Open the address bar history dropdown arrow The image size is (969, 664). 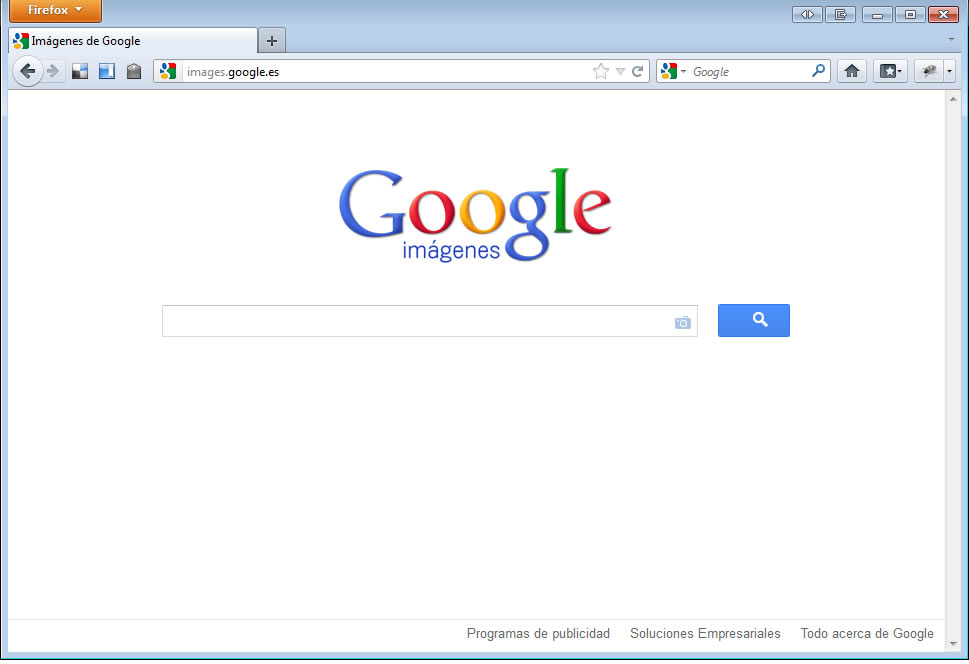620,72
